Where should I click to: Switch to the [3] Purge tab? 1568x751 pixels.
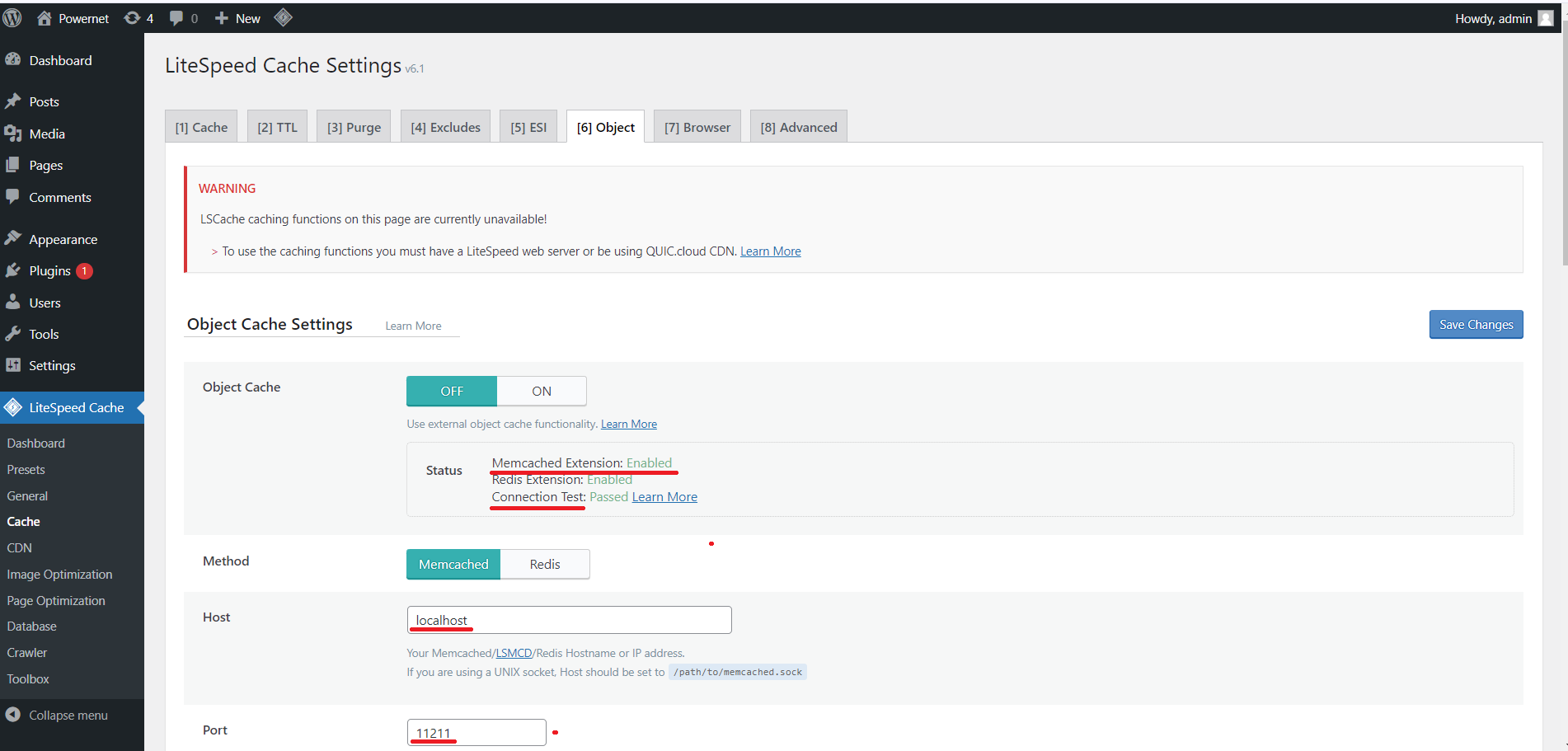tap(354, 127)
